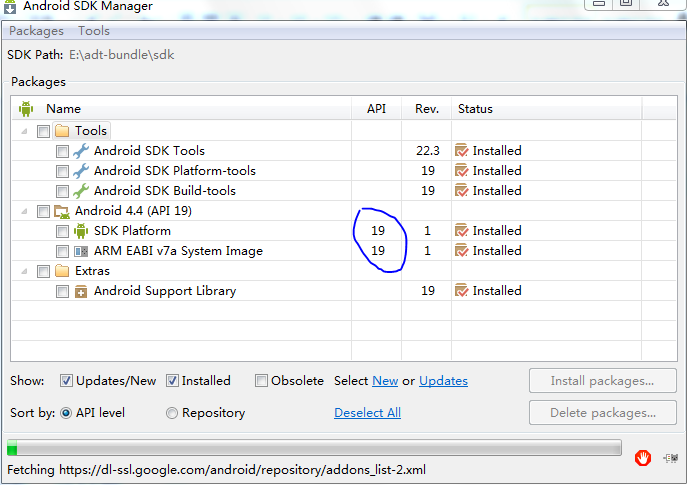The image size is (687, 485).
Task: Select the Repository sort radio button
Action: (172, 413)
